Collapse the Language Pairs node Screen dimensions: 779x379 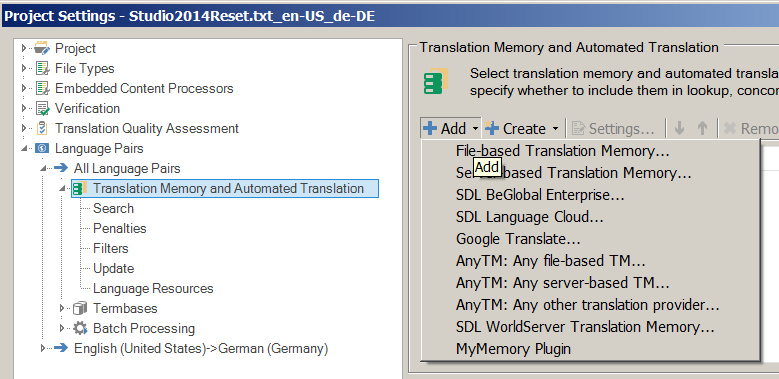pyautogui.click(x=24, y=149)
